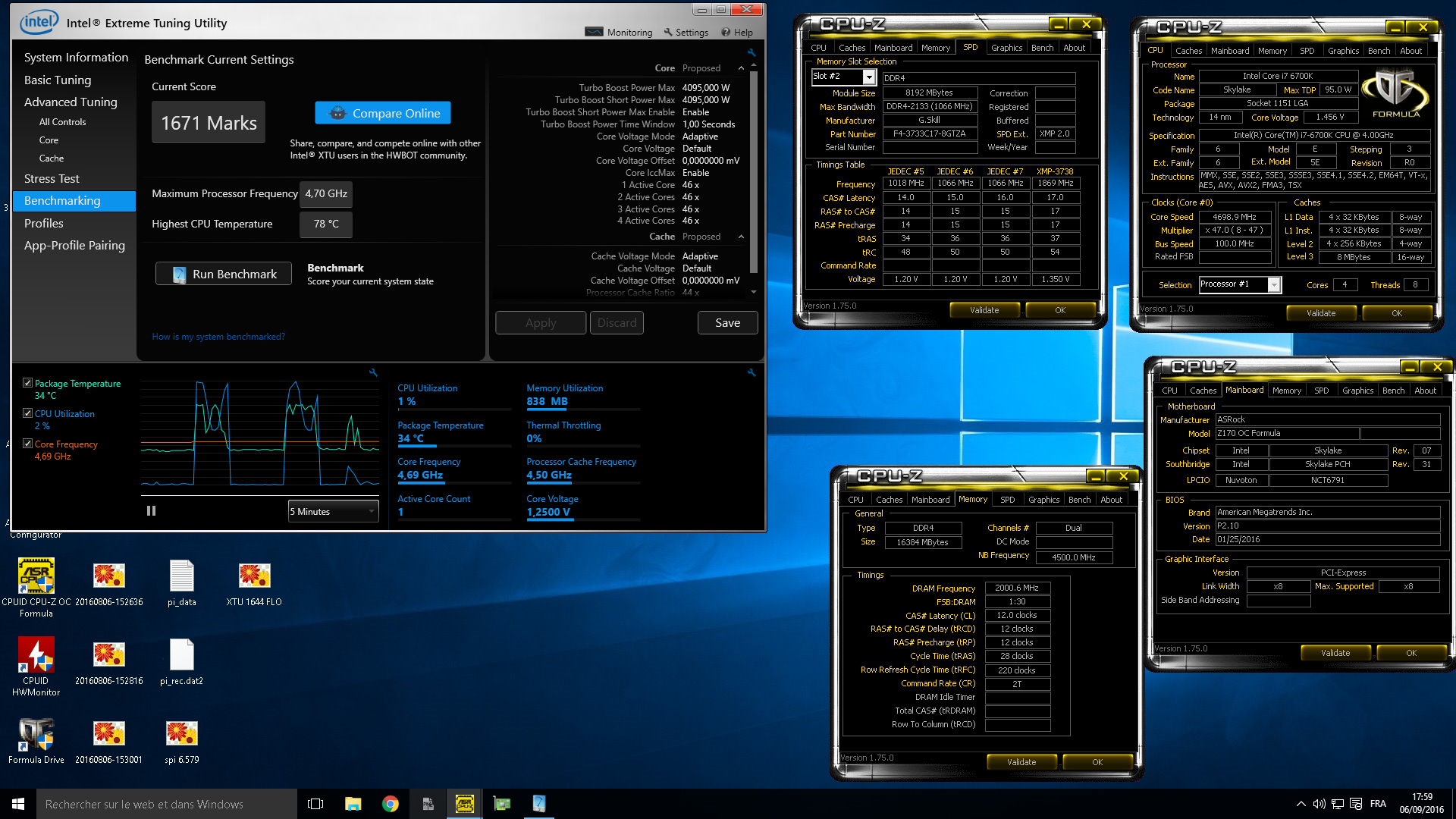Open Profiles in XTU sidebar

(43, 223)
